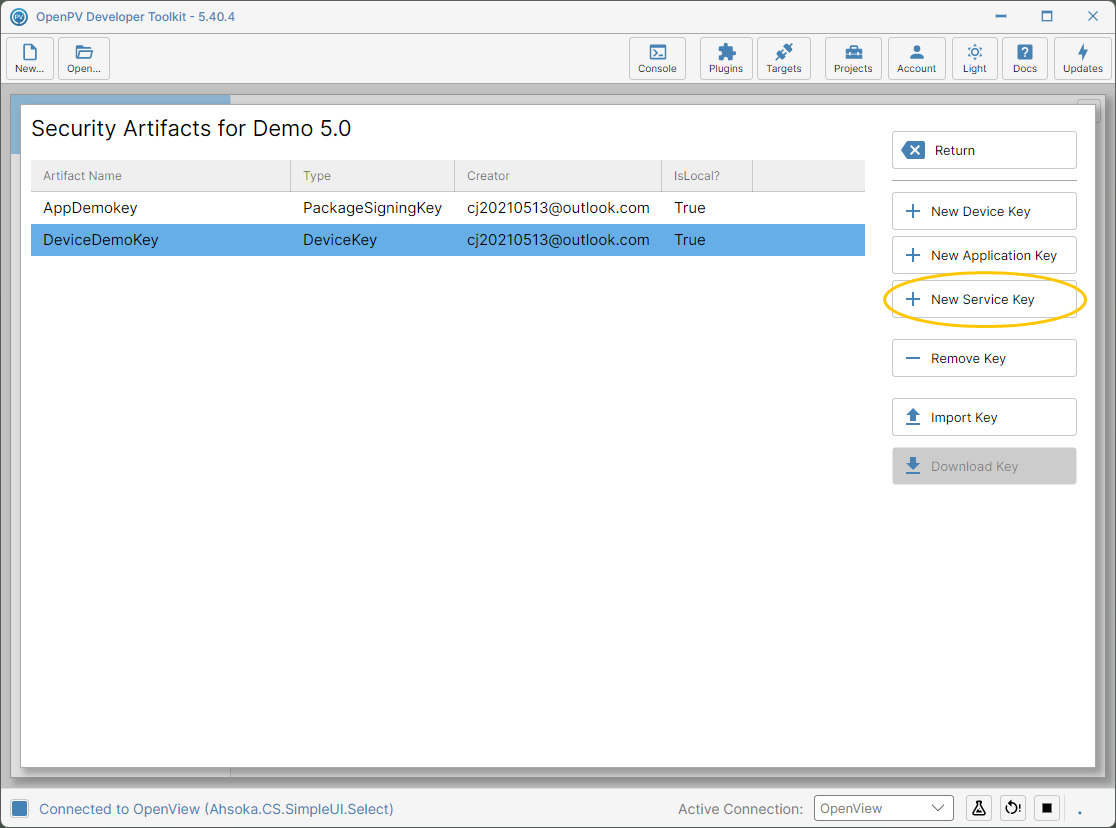
Task: Sort by Creator column header
Action: coord(558,176)
